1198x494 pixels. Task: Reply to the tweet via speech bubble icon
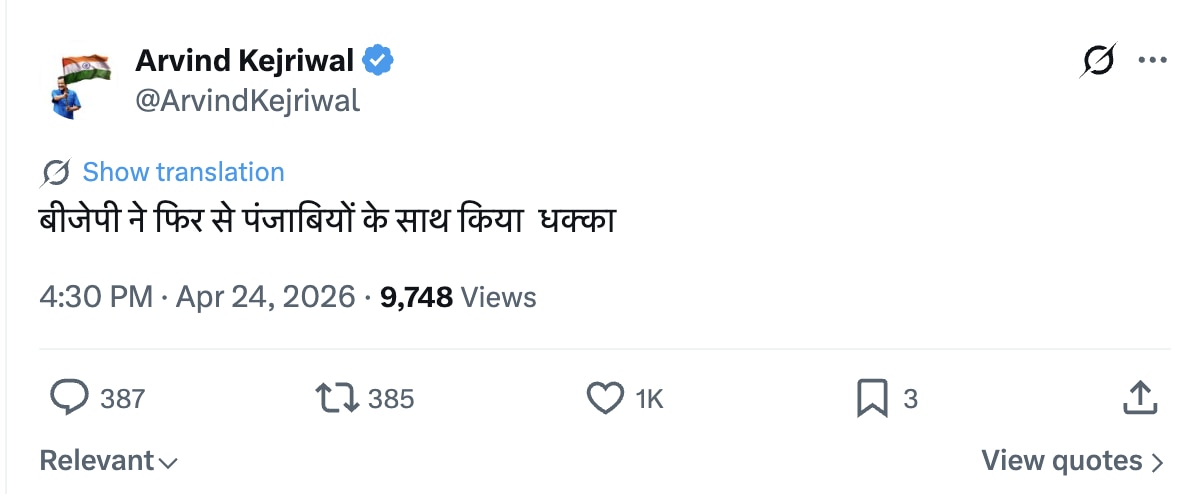click(x=69, y=399)
